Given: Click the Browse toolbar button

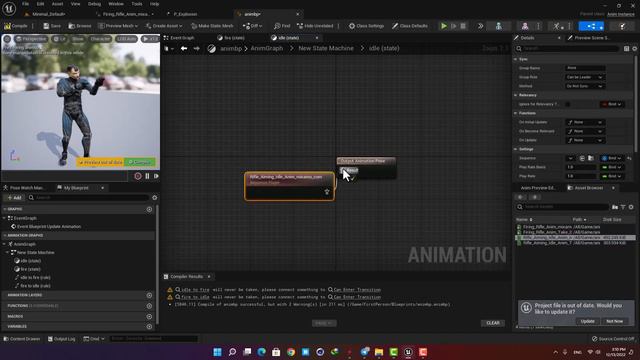Looking at the screenshot, I should pos(80,26).
